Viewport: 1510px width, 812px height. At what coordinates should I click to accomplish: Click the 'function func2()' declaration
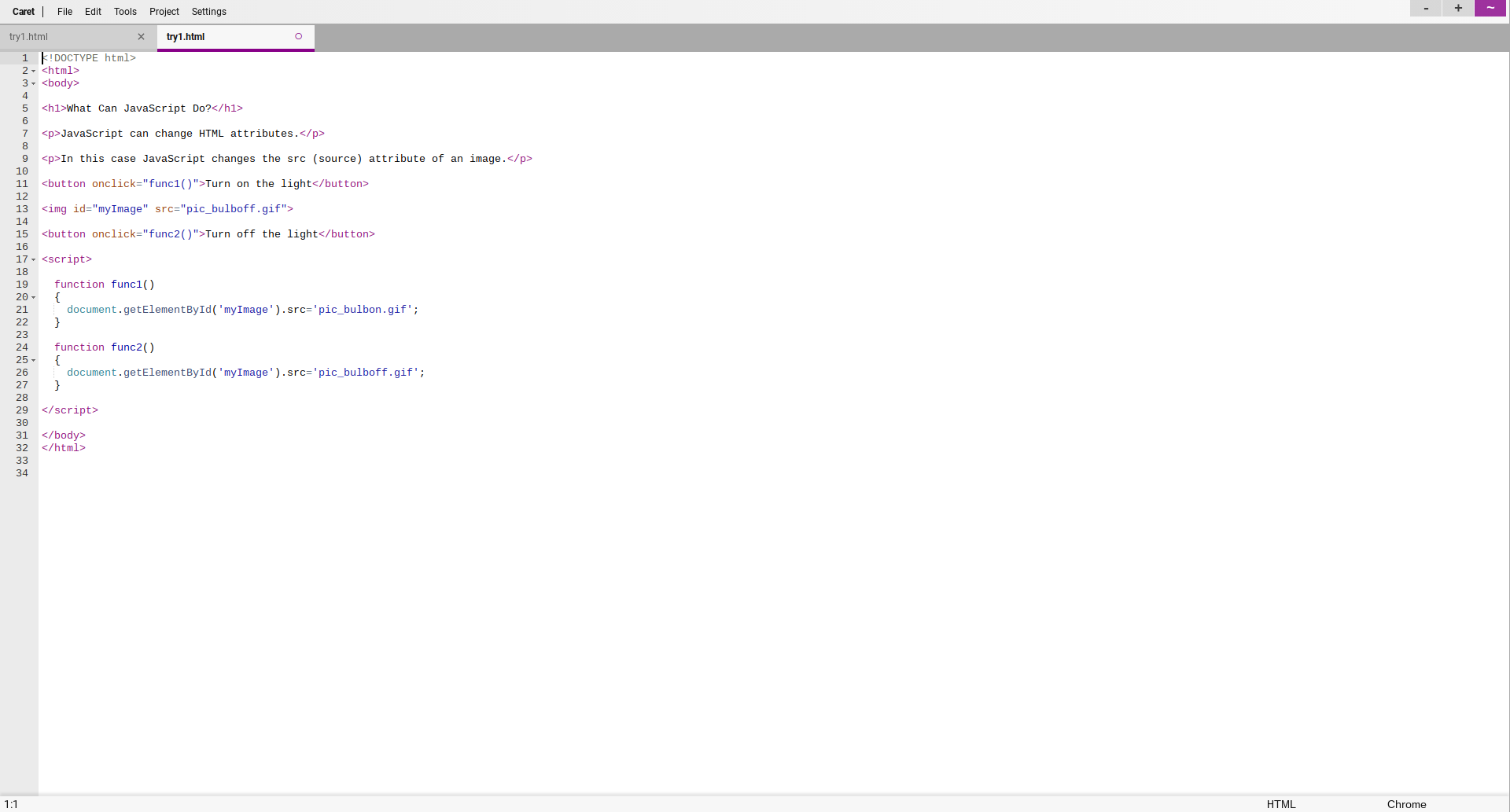pyautogui.click(x=105, y=347)
